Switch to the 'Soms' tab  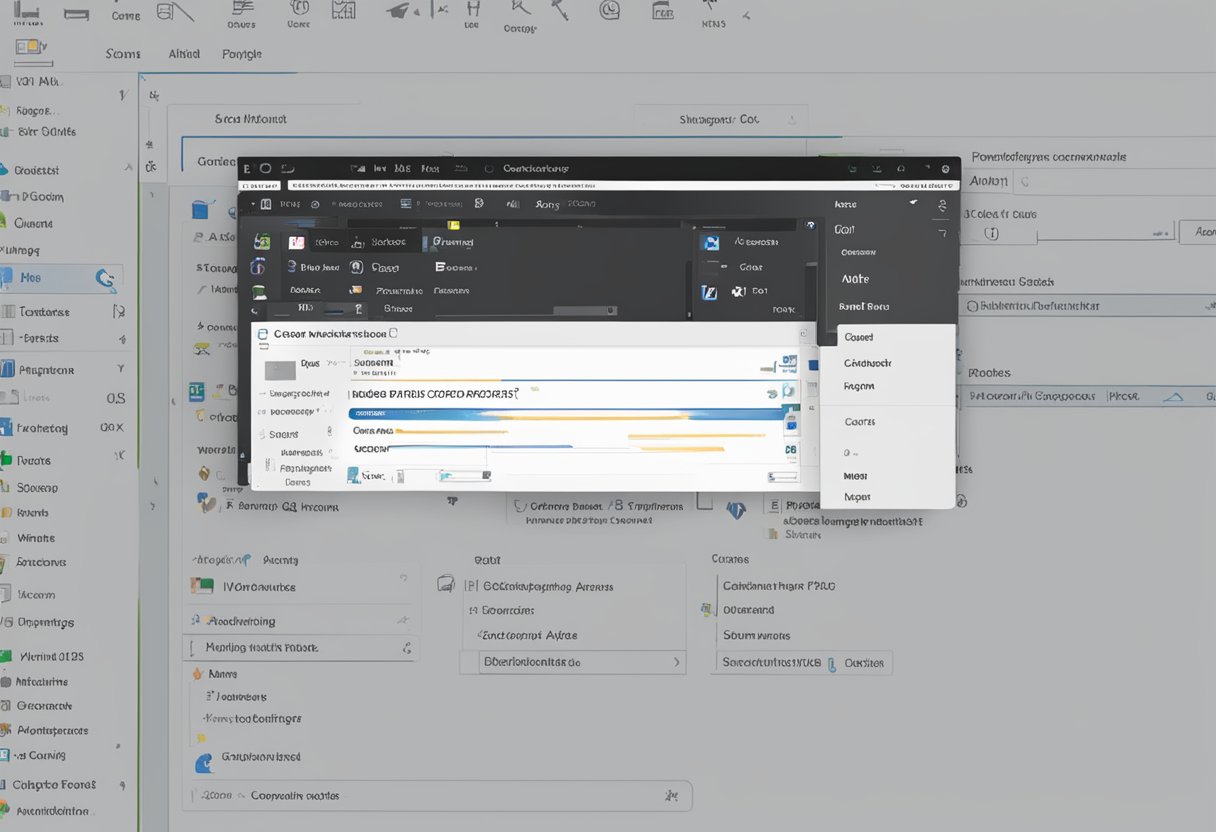tap(123, 54)
